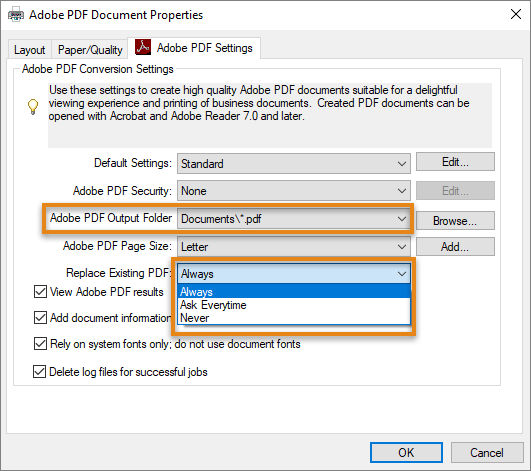Click the Default Settings label
Image resolution: width=531 pixels, height=471 pixels.
tap(133, 163)
